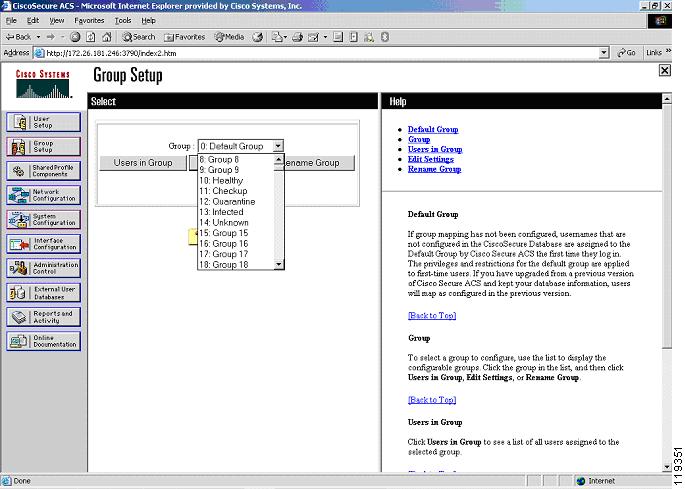Open Back button history dropdown arrow

[x=38, y=37]
